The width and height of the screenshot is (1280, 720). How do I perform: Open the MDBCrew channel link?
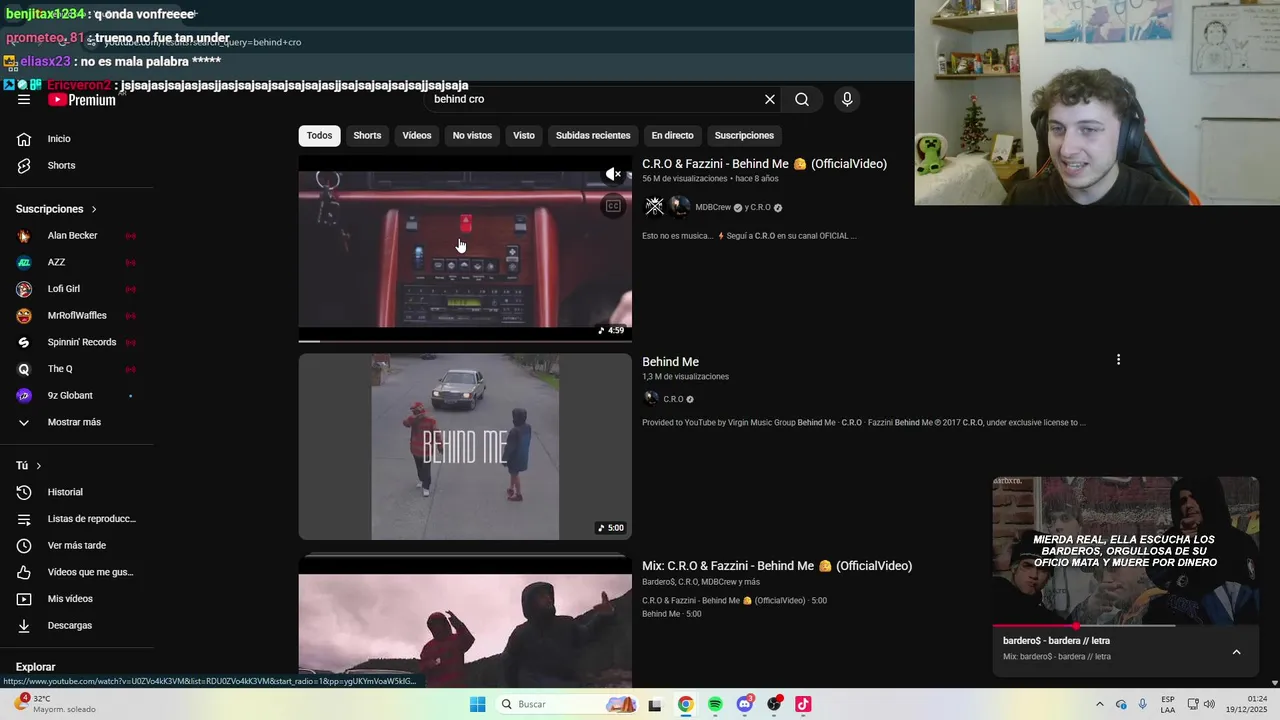(713, 207)
